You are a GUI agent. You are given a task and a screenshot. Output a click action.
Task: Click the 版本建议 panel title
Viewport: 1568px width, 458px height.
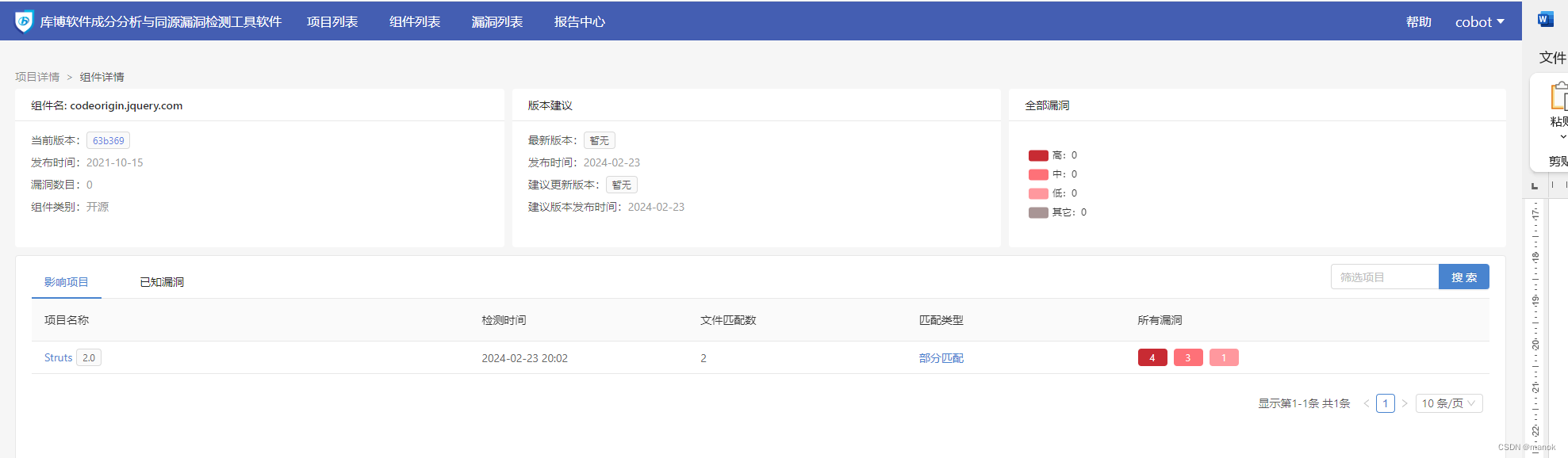550,105
